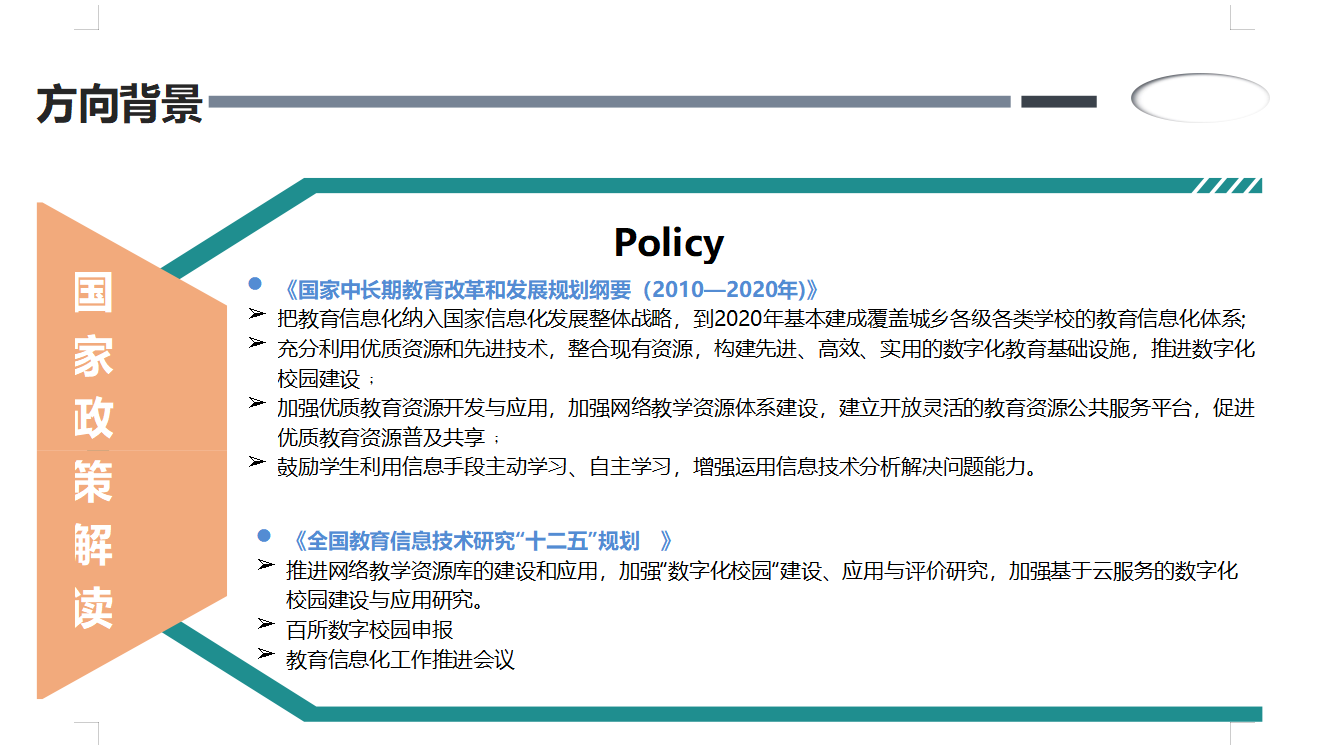Select the diagonal stripes on teal bar

pyautogui.click(x=1227, y=185)
